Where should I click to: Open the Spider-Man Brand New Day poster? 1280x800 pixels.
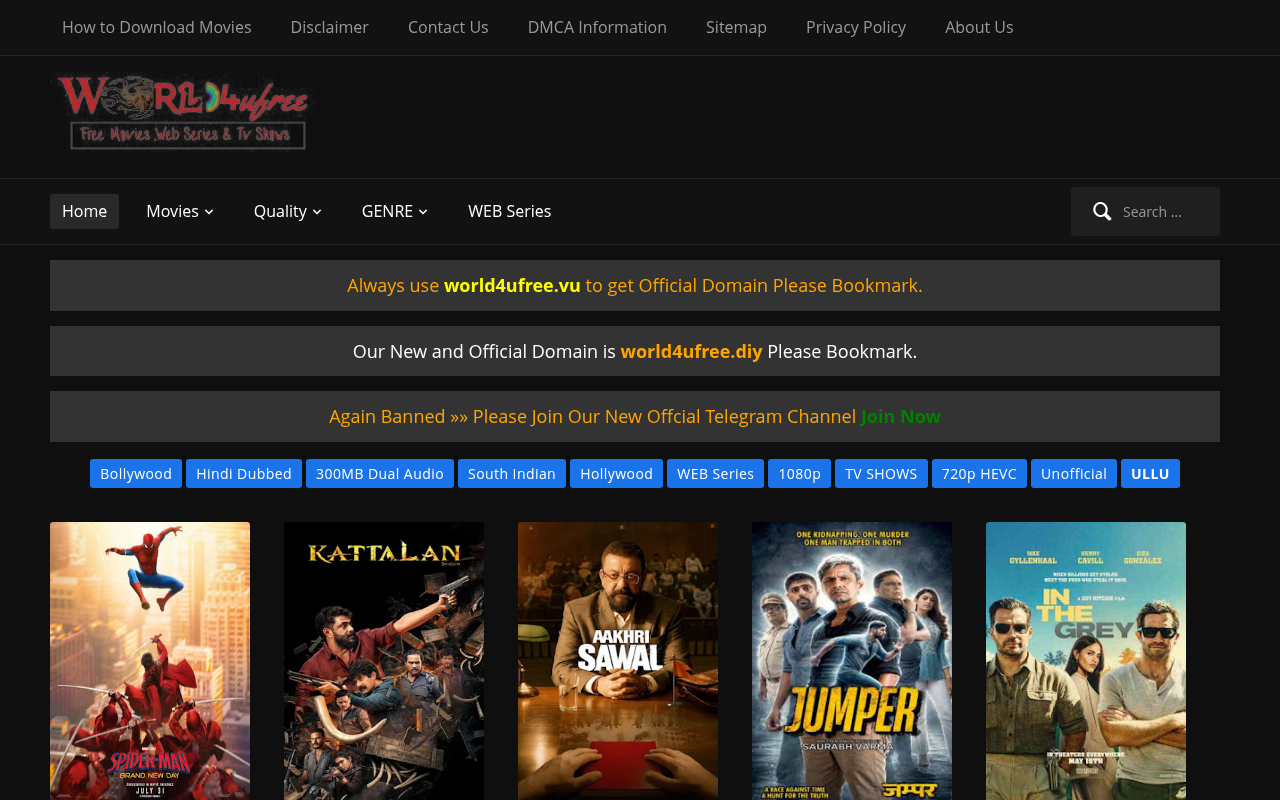click(x=150, y=661)
